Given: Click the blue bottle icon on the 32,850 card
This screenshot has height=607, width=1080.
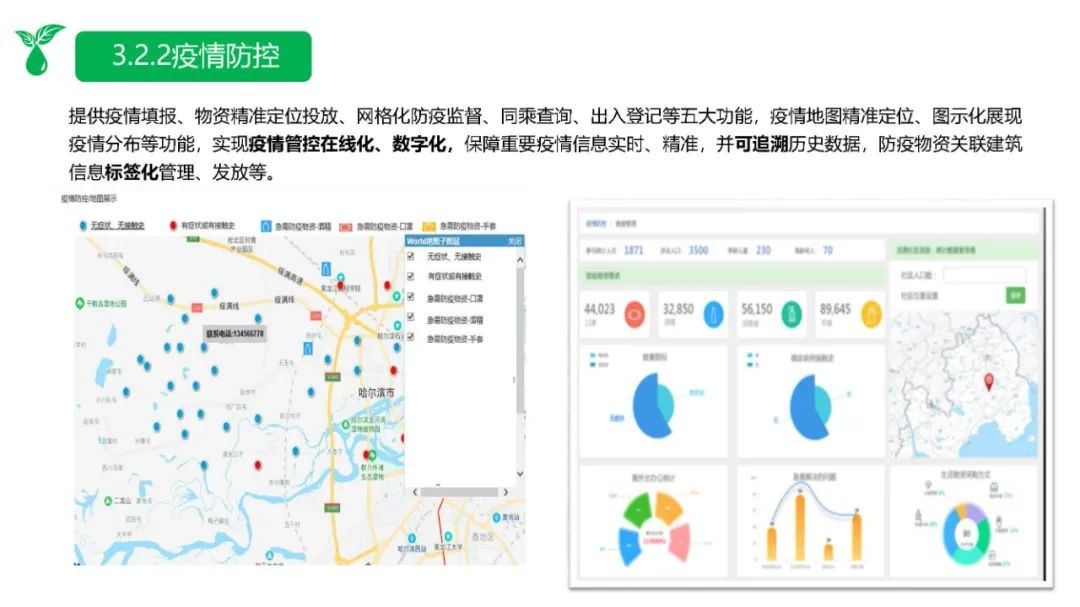Looking at the screenshot, I should [x=714, y=315].
